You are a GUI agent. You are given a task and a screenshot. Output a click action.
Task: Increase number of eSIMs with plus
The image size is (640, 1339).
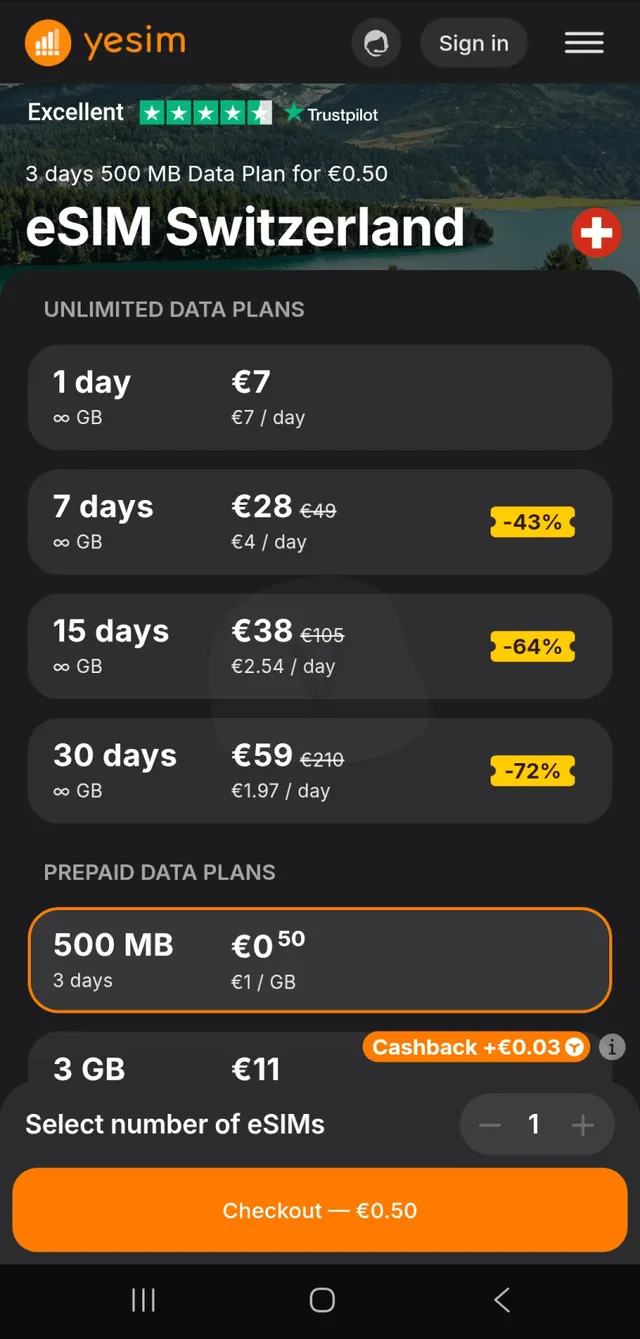582,1125
